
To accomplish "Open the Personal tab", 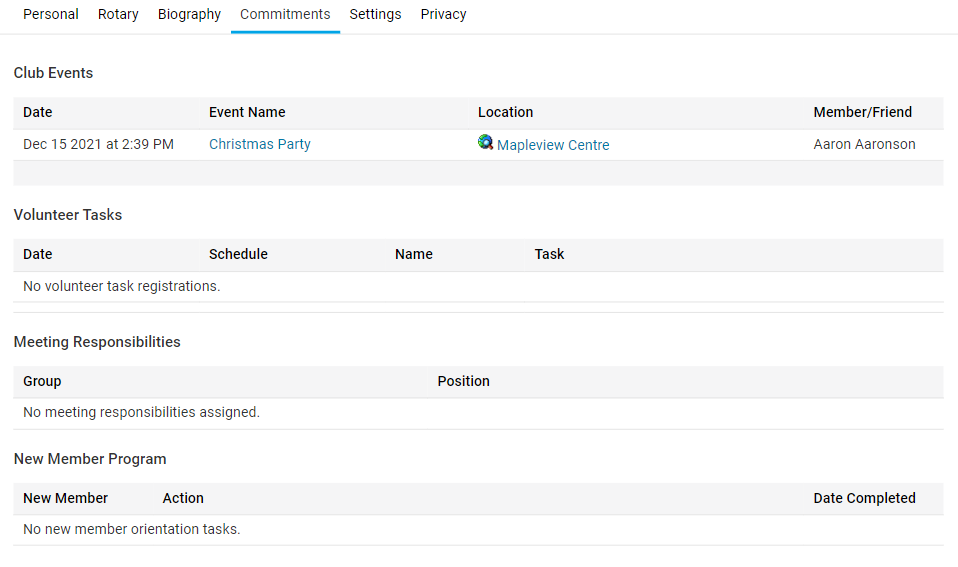I will tap(51, 15).
